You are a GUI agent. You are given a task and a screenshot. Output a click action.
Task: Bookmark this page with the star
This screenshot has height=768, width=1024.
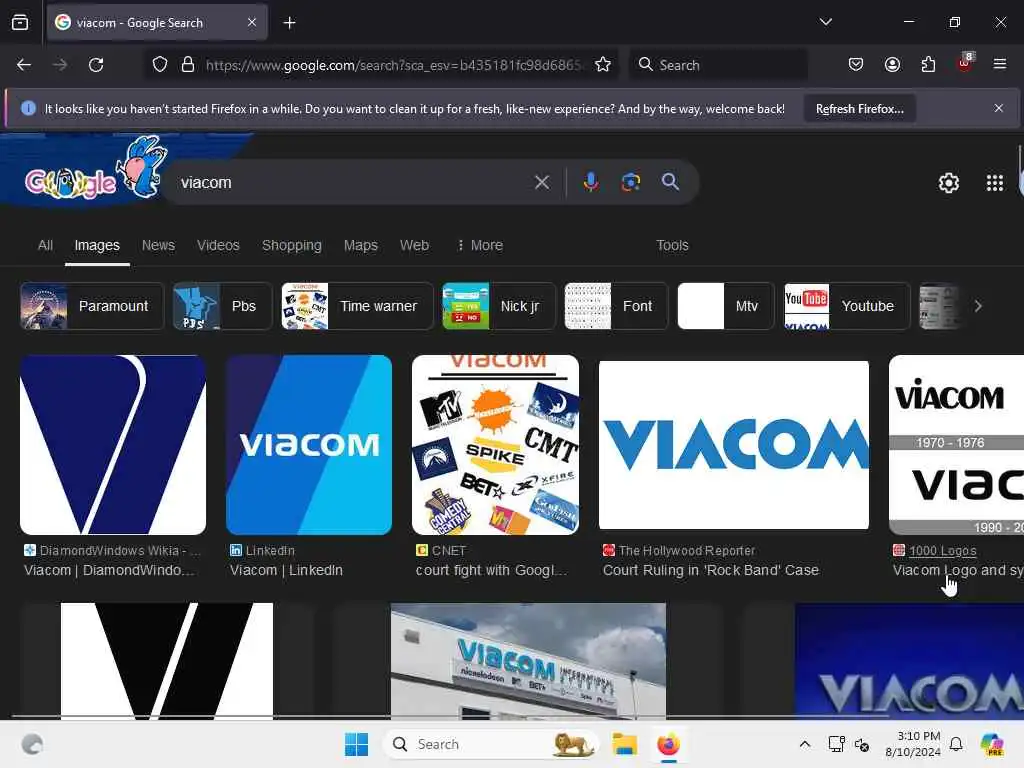tap(603, 65)
